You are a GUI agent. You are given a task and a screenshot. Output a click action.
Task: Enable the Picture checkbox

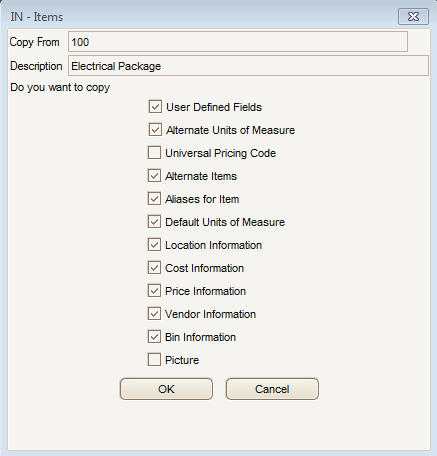(154, 360)
